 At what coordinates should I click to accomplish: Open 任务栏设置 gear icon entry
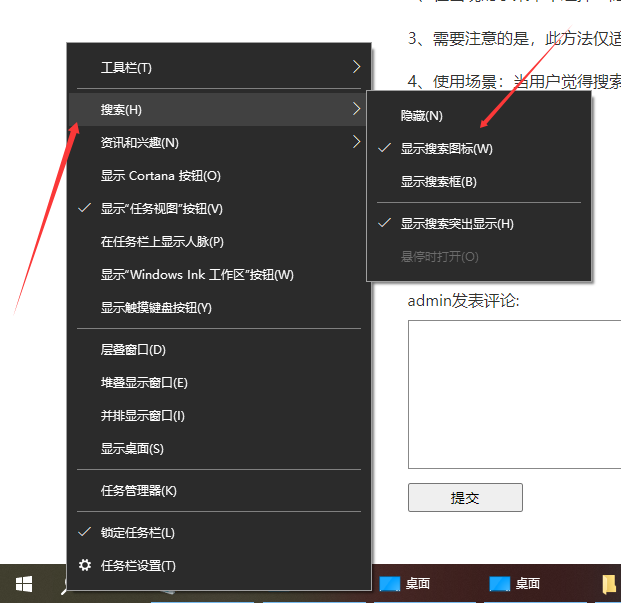138,566
